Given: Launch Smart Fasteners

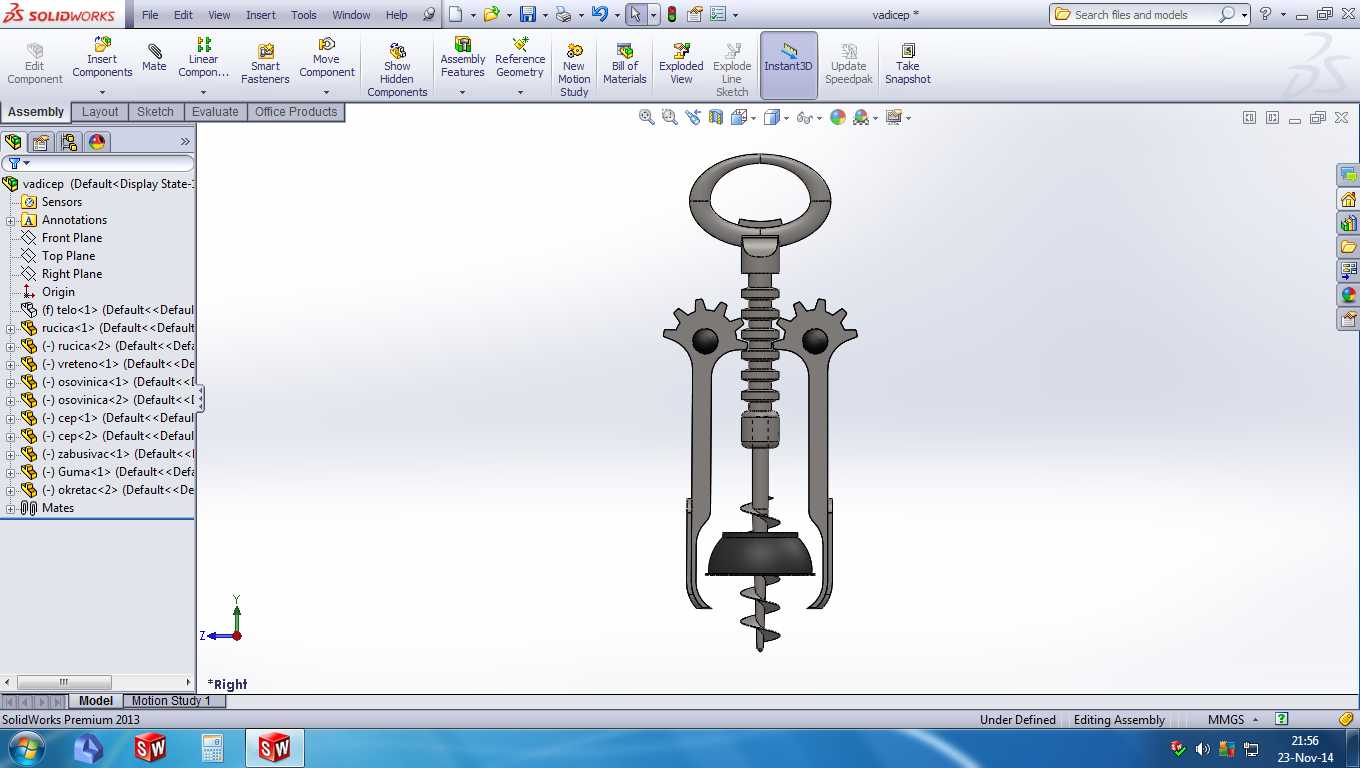Looking at the screenshot, I should point(265,65).
